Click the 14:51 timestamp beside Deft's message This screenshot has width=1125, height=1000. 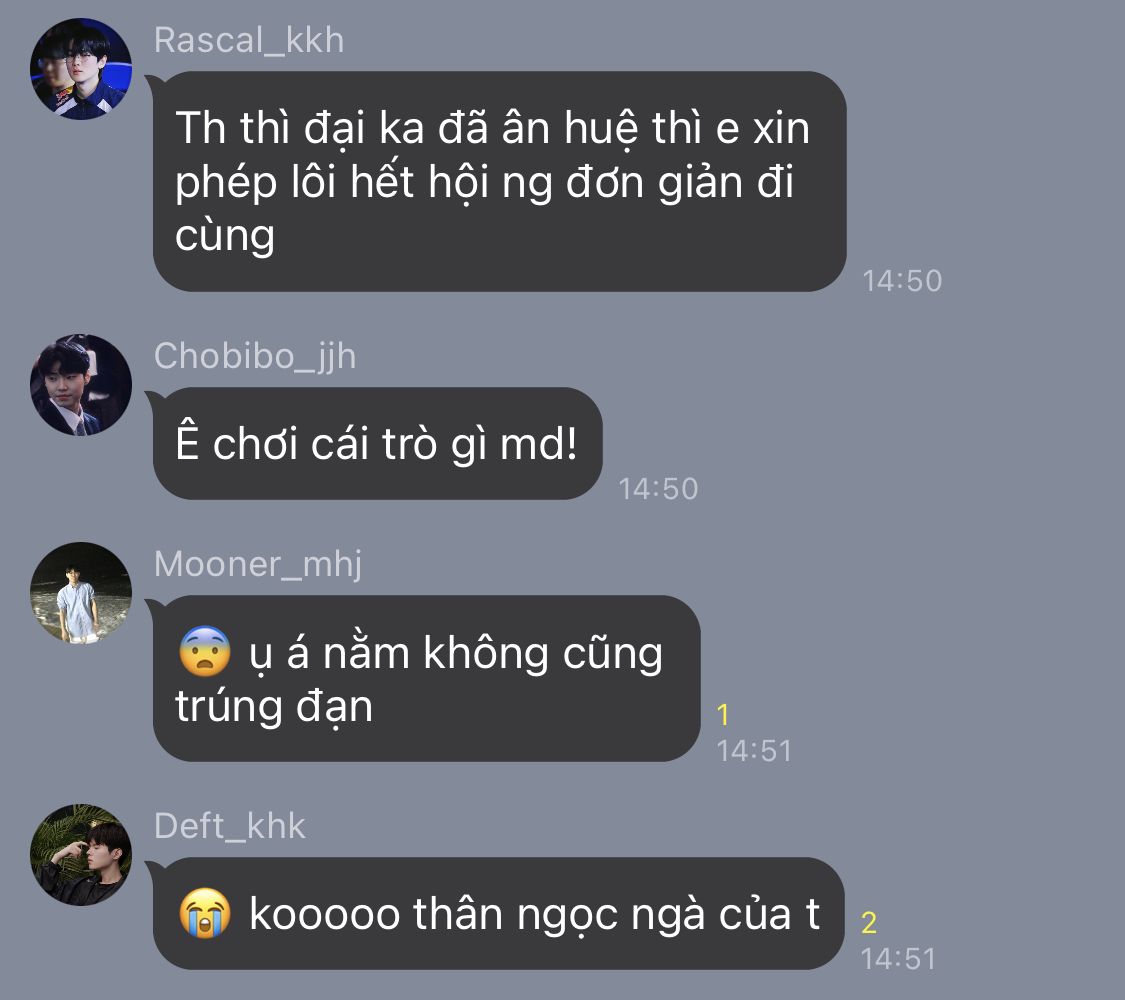[x=898, y=959]
